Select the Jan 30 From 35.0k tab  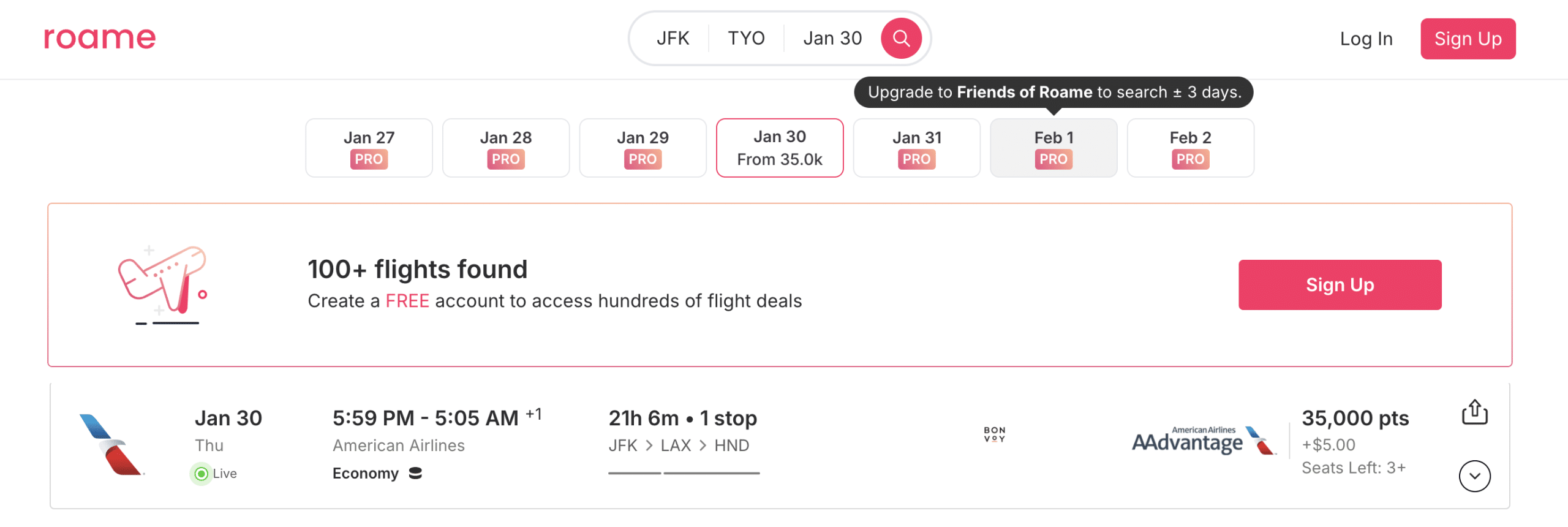[779, 148]
